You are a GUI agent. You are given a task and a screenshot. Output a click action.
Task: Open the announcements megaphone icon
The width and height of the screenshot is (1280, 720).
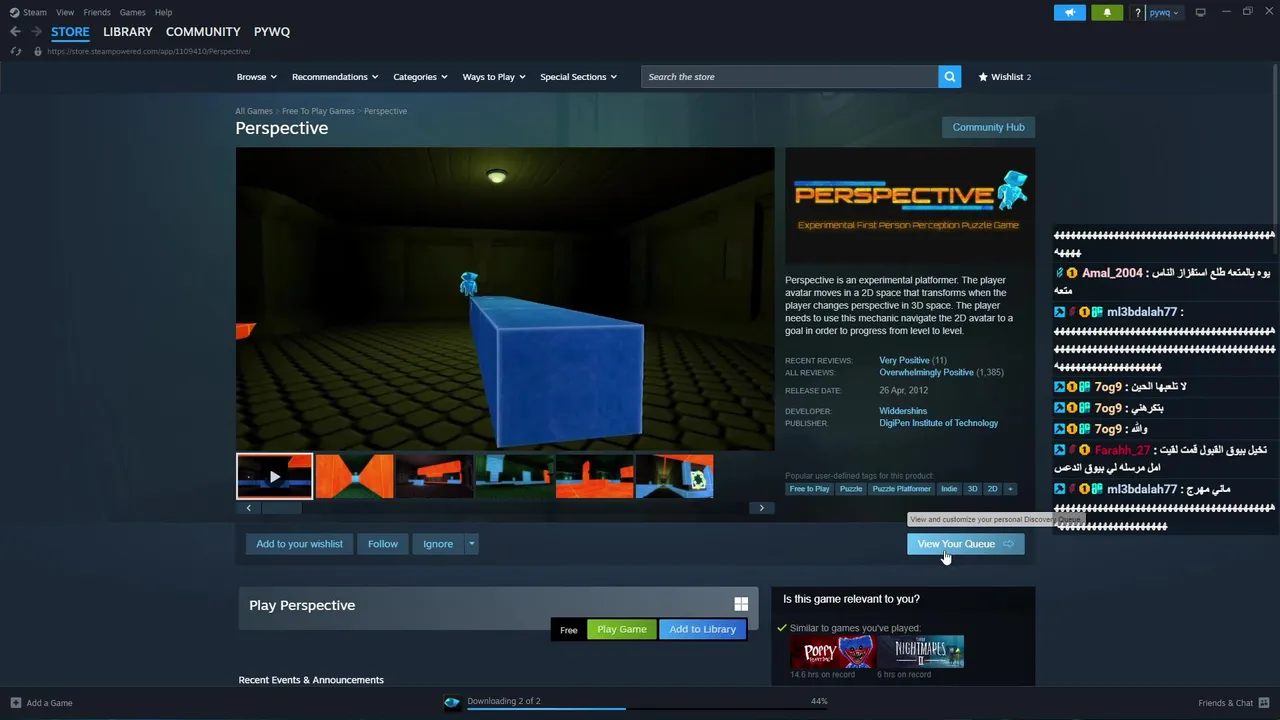[1069, 12]
